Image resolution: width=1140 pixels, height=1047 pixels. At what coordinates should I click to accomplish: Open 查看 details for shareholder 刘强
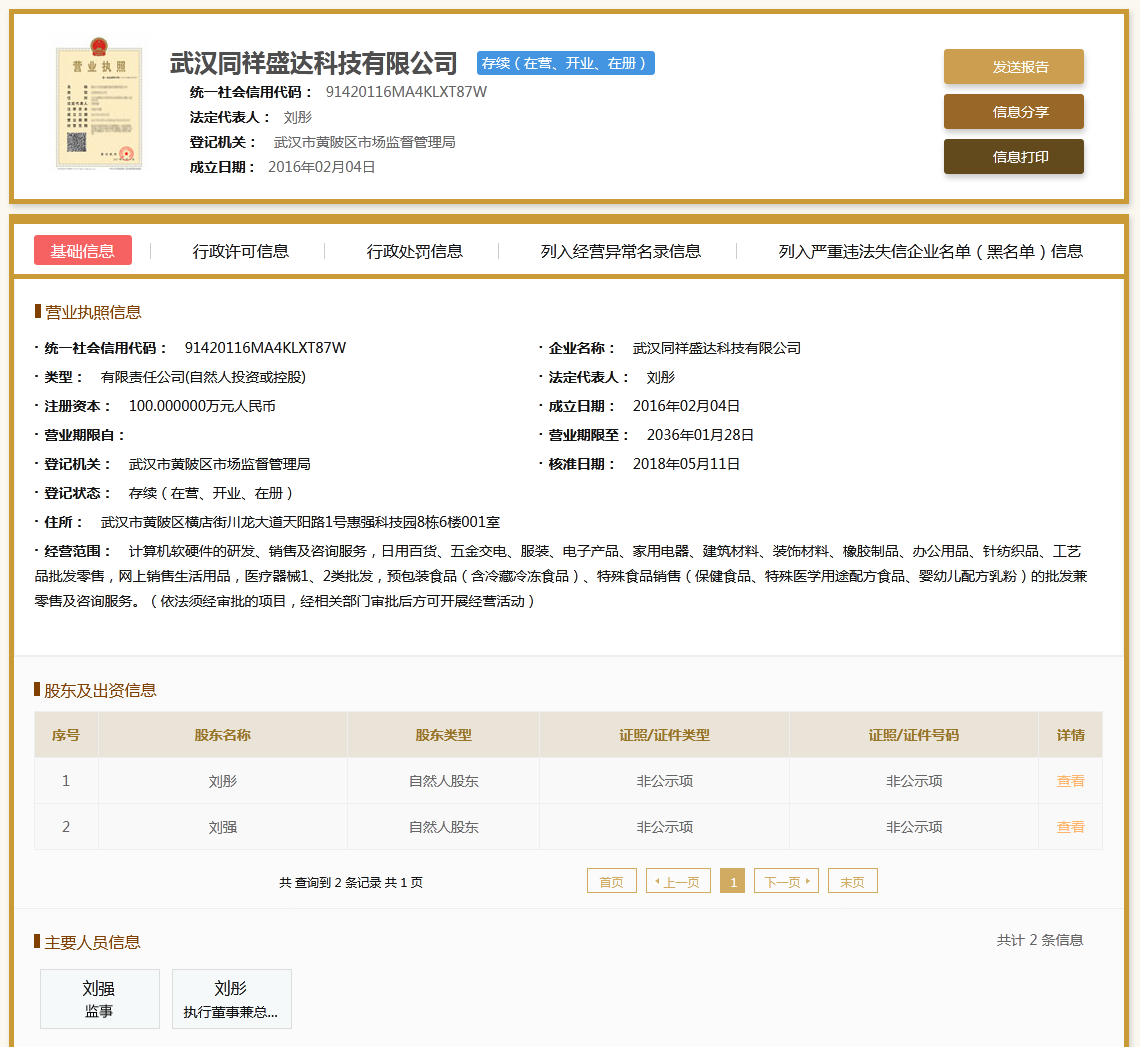tap(1070, 826)
